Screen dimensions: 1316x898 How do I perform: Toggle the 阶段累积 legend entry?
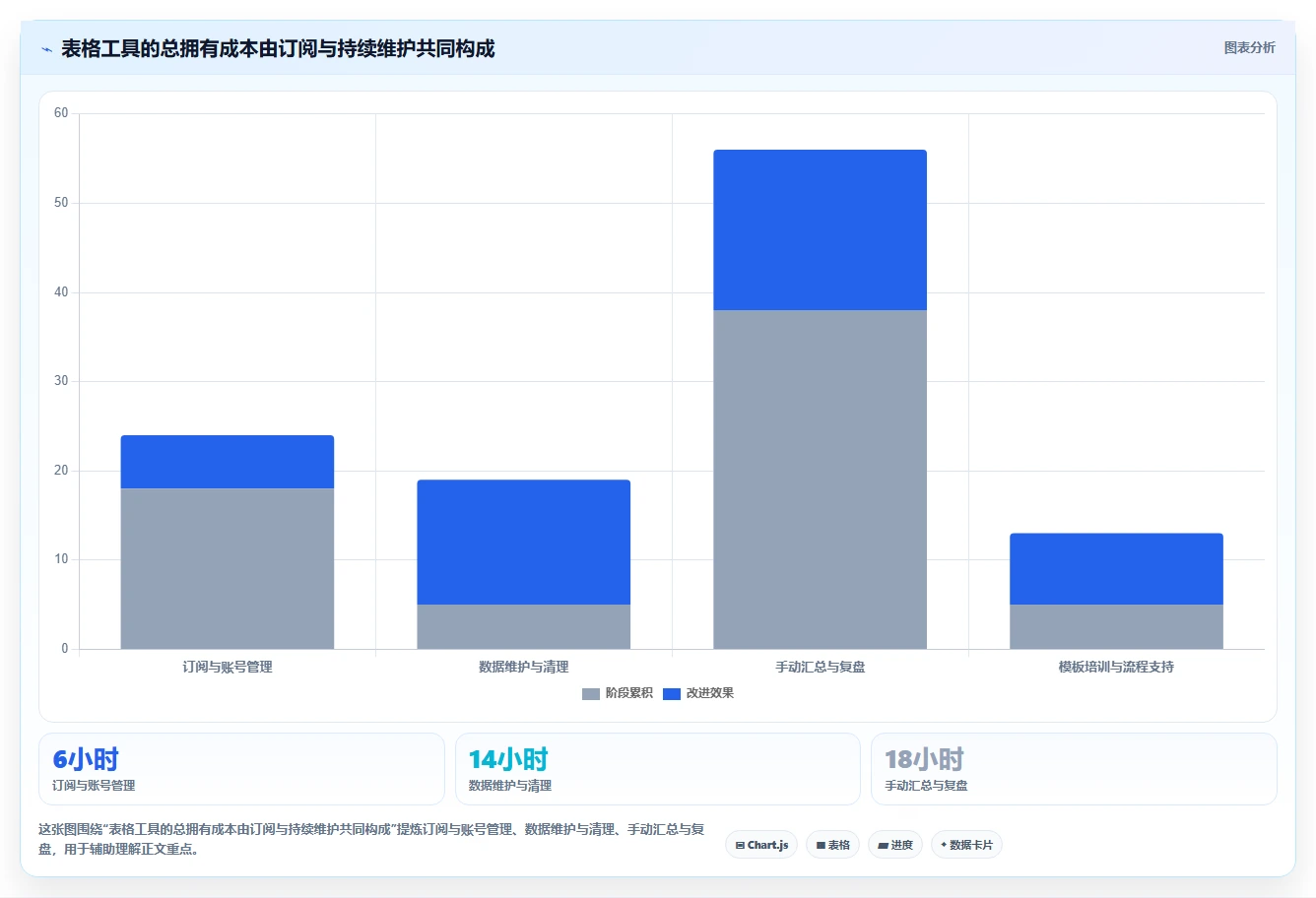(x=618, y=693)
